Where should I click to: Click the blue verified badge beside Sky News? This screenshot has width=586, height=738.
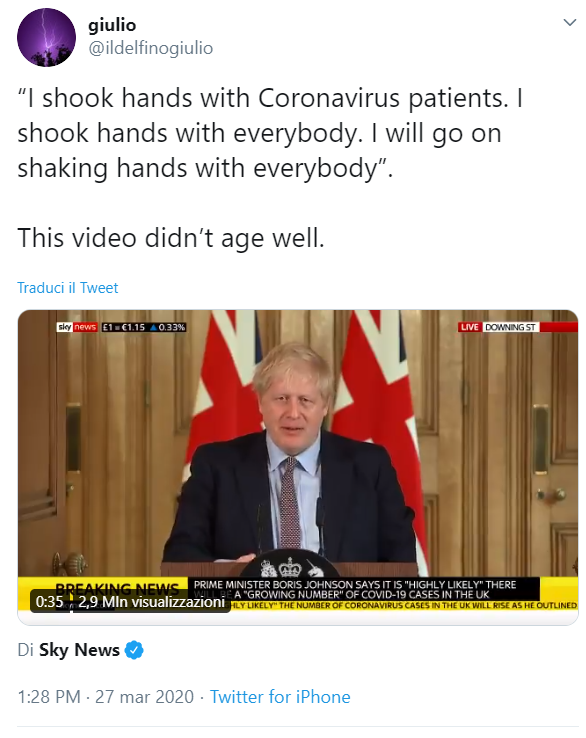[134, 650]
